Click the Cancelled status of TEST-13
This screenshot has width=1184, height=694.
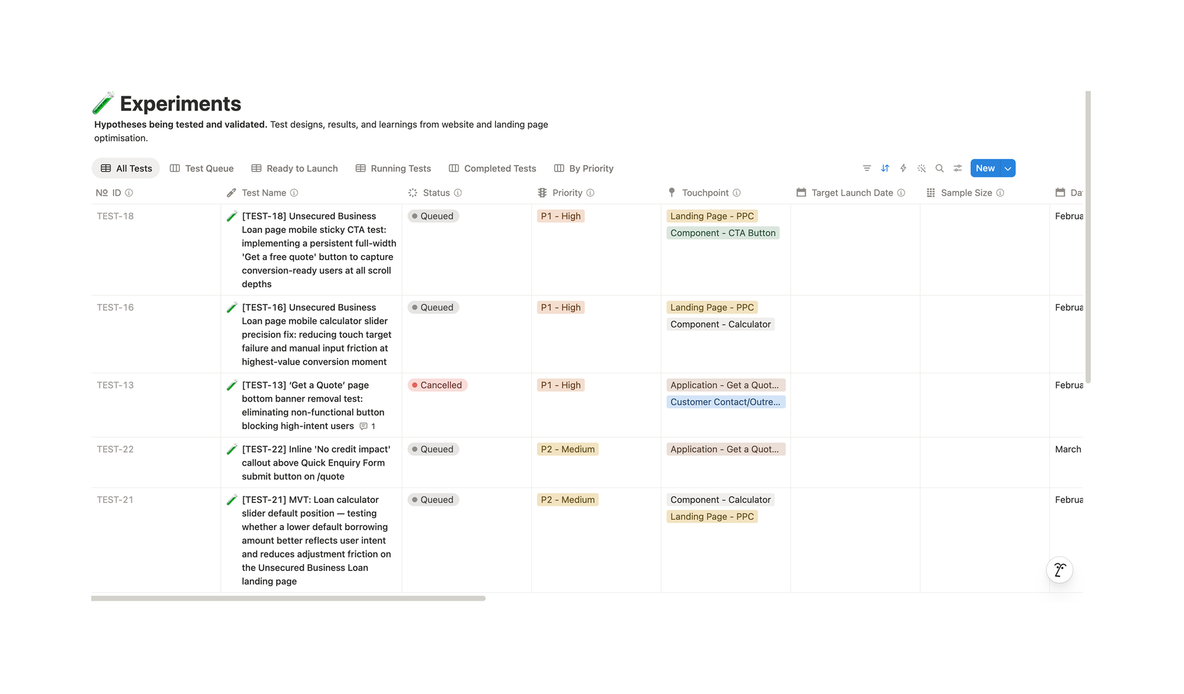click(x=437, y=385)
